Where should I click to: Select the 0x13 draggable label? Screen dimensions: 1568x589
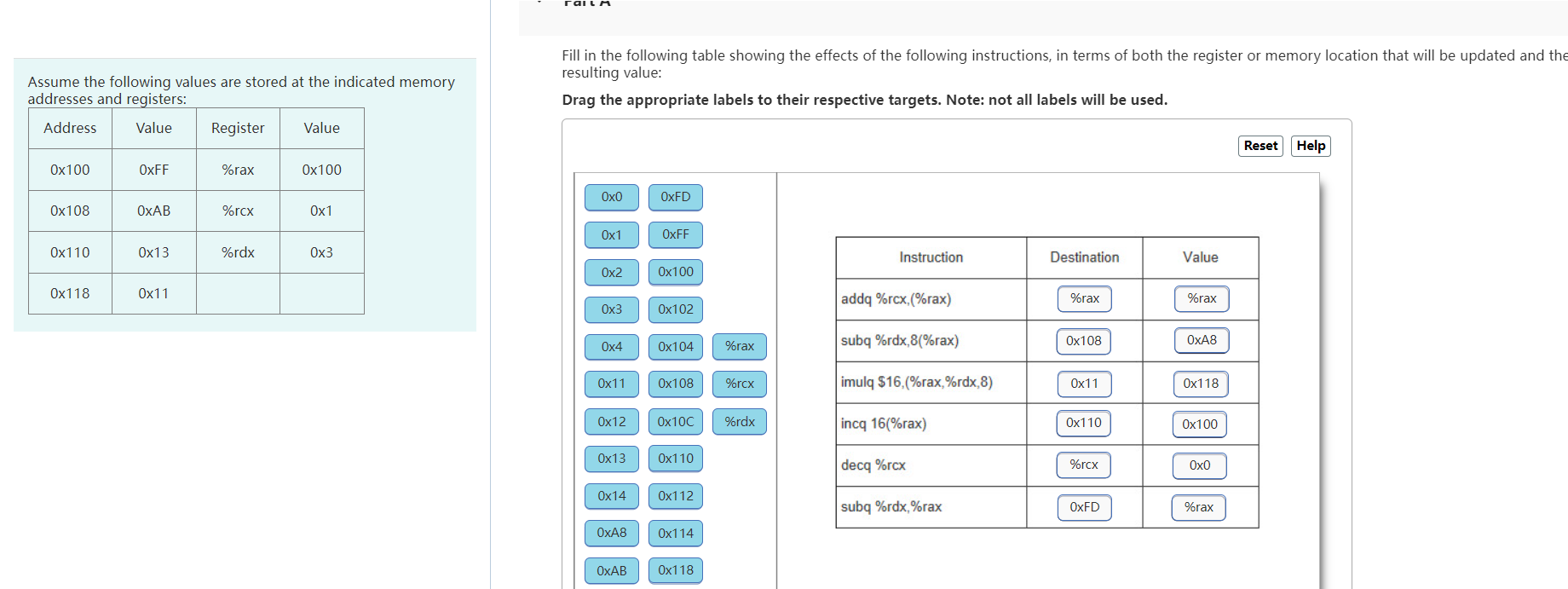[x=611, y=459]
